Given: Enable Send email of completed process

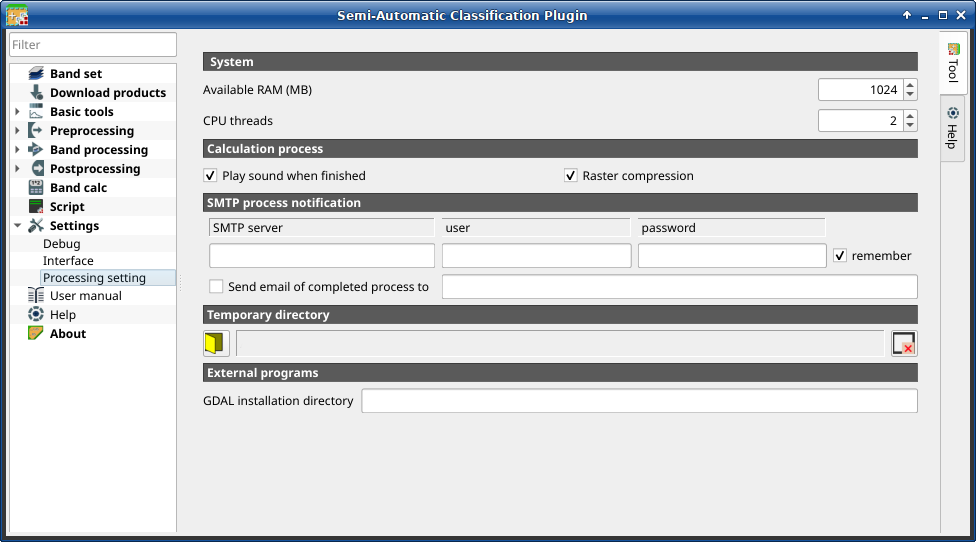Looking at the screenshot, I should (x=216, y=286).
